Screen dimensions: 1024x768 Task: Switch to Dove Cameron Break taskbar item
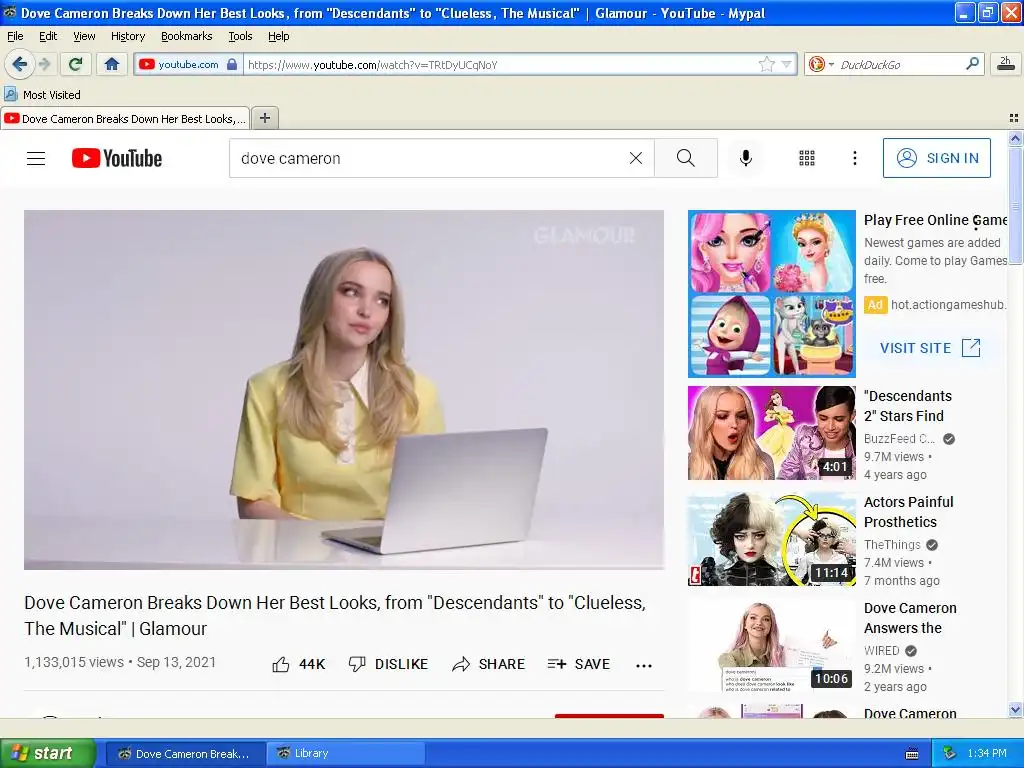coord(185,754)
